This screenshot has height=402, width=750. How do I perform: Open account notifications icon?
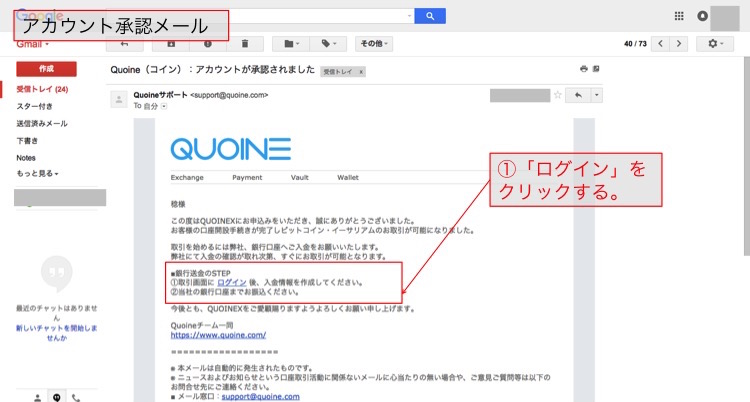[x=702, y=16]
